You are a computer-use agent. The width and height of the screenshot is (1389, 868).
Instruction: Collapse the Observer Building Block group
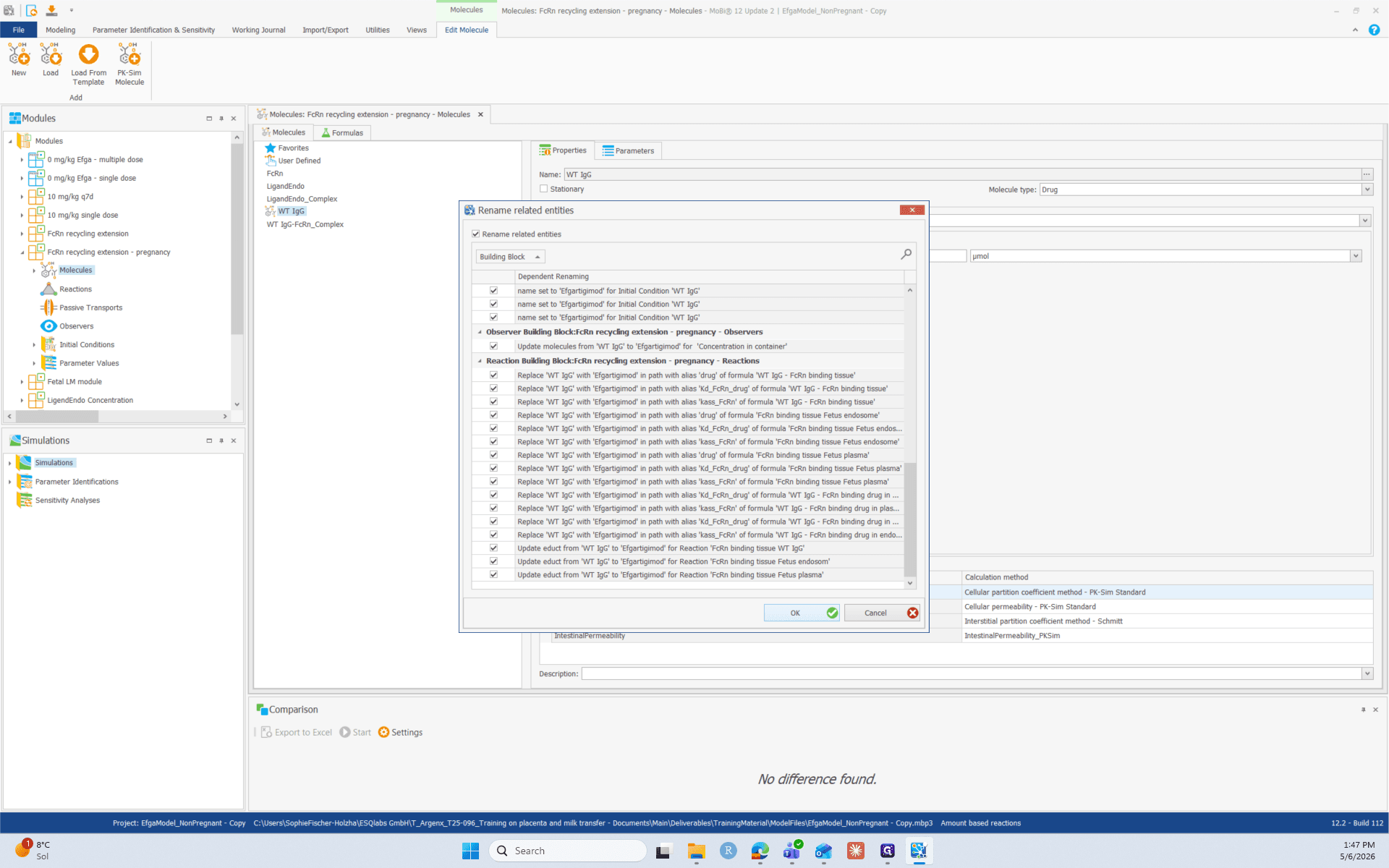[x=480, y=332]
